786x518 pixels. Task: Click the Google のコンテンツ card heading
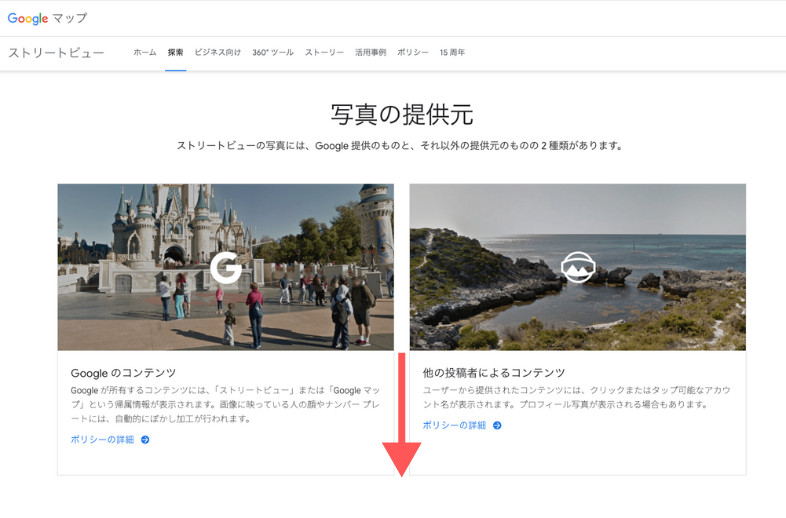(x=123, y=373)
